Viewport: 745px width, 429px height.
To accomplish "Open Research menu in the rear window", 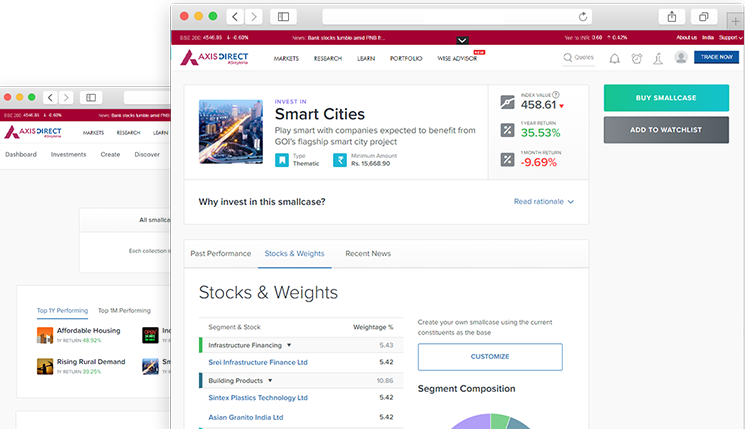I will [x=128, y=133].
